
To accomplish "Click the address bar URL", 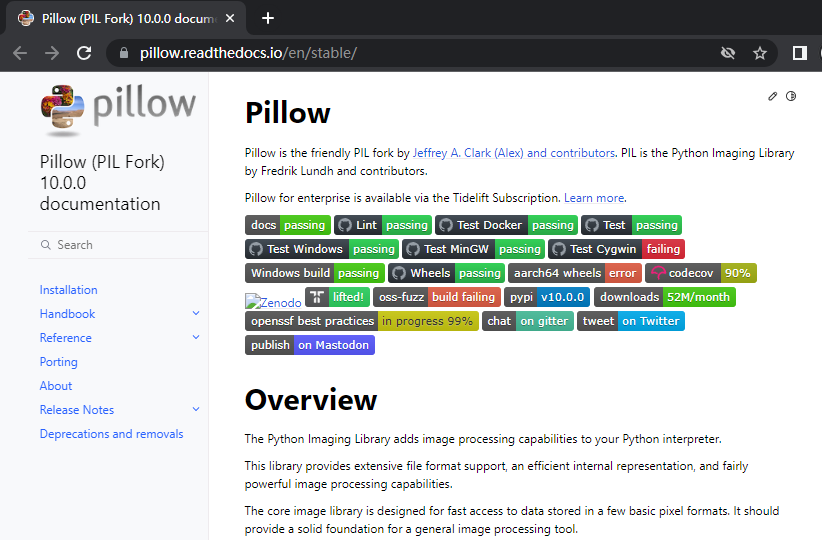I will click(x=248, y=53).
